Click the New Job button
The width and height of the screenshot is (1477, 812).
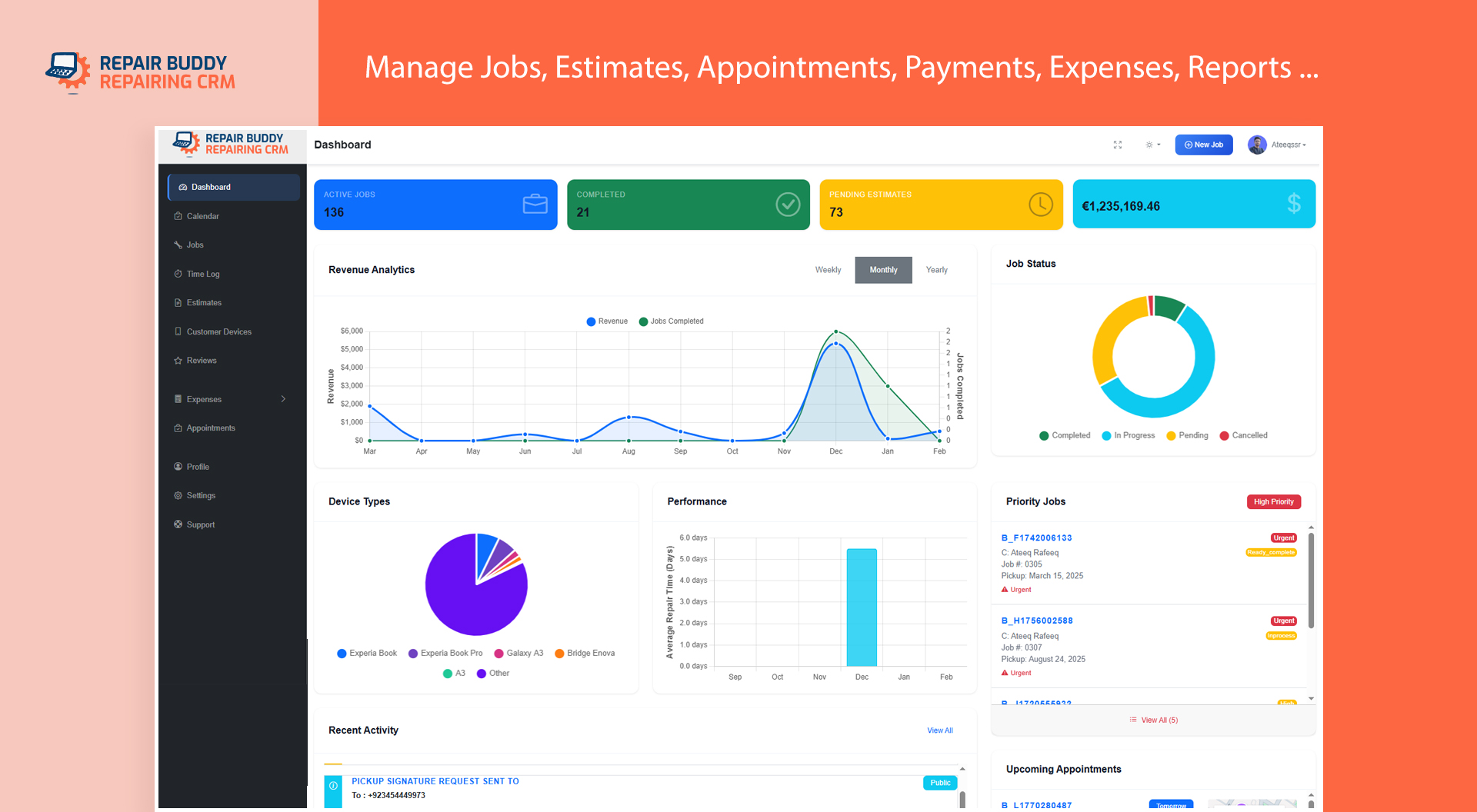point(1204,145)
